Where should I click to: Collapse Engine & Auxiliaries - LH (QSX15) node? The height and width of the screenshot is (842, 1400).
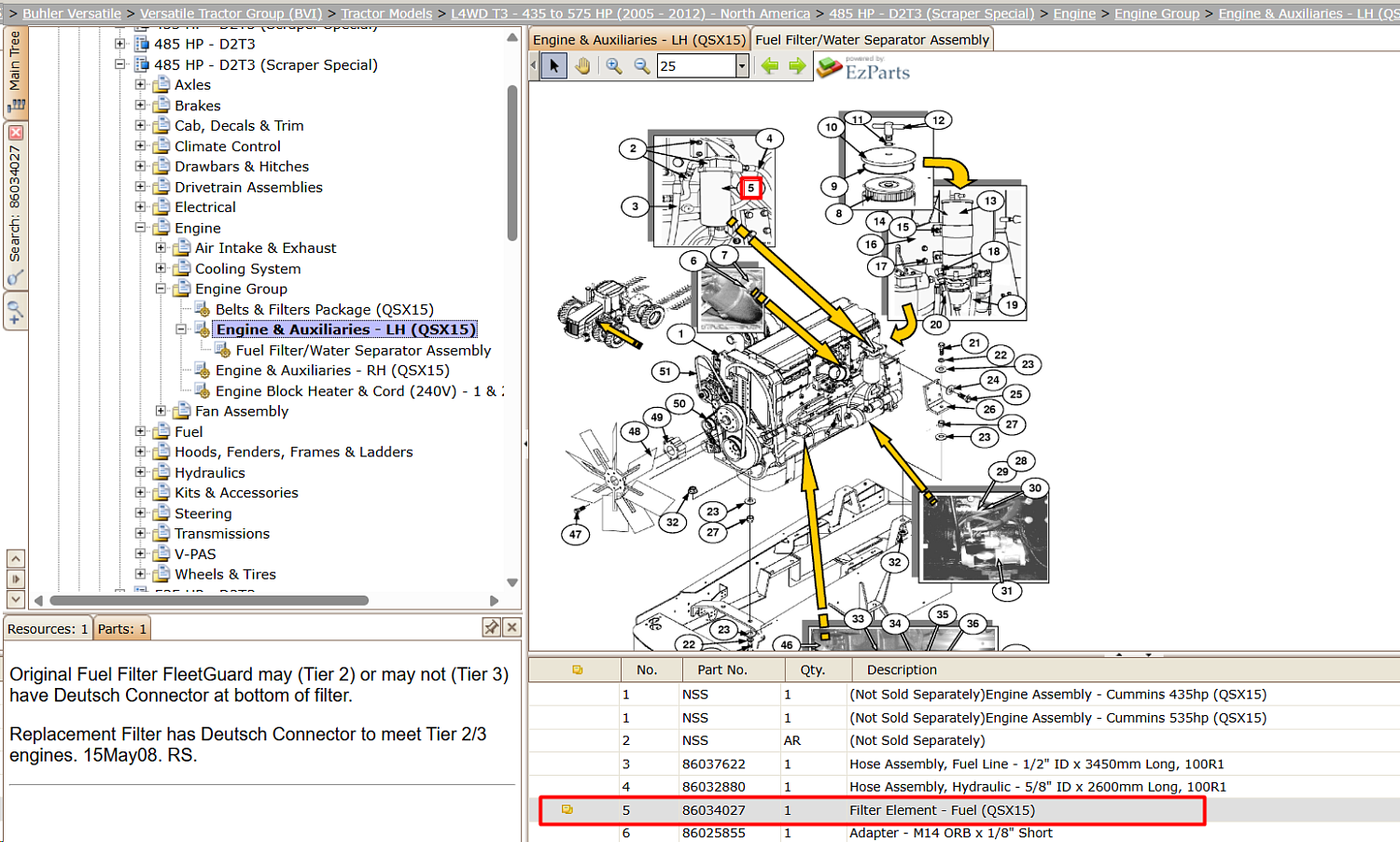[182, 330]
